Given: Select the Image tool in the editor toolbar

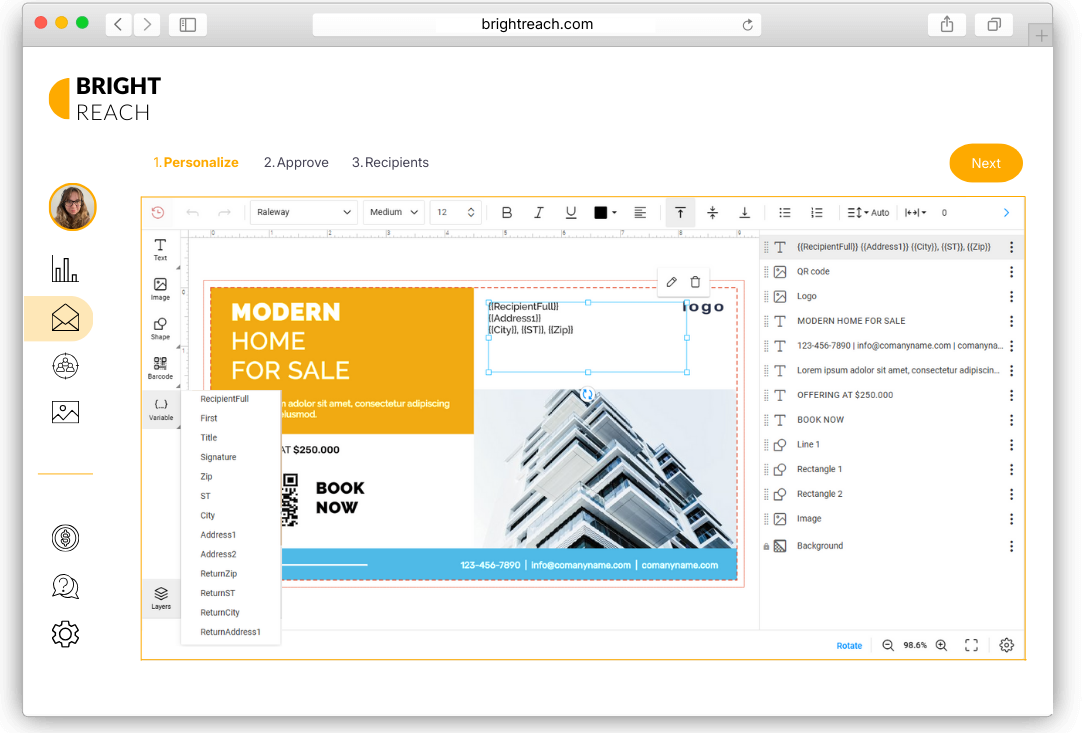Looking at the screenshot, I should (160, 290).
